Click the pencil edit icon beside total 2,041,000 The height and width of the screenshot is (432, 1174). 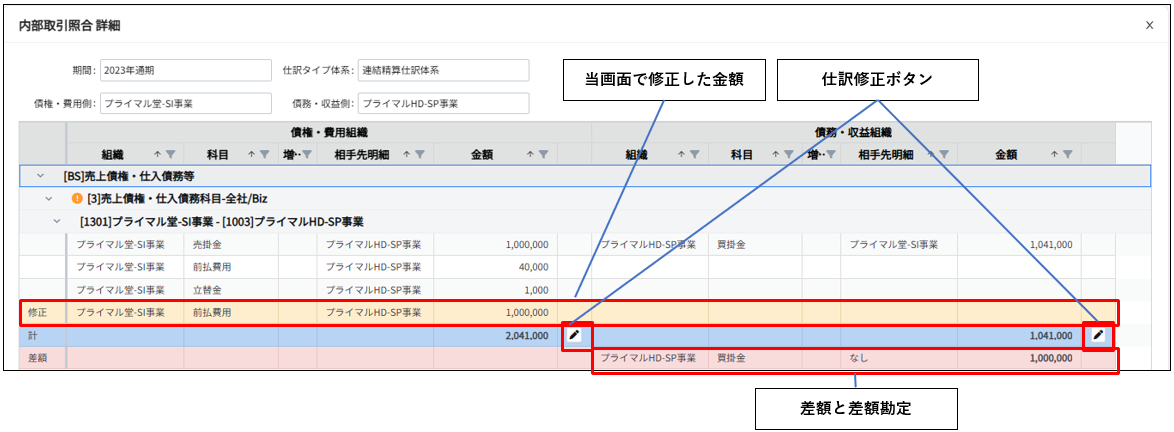click(574, 335)
